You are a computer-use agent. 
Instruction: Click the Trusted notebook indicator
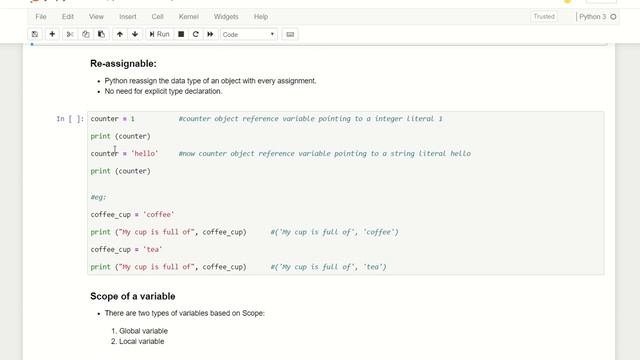tap(544, 17)
